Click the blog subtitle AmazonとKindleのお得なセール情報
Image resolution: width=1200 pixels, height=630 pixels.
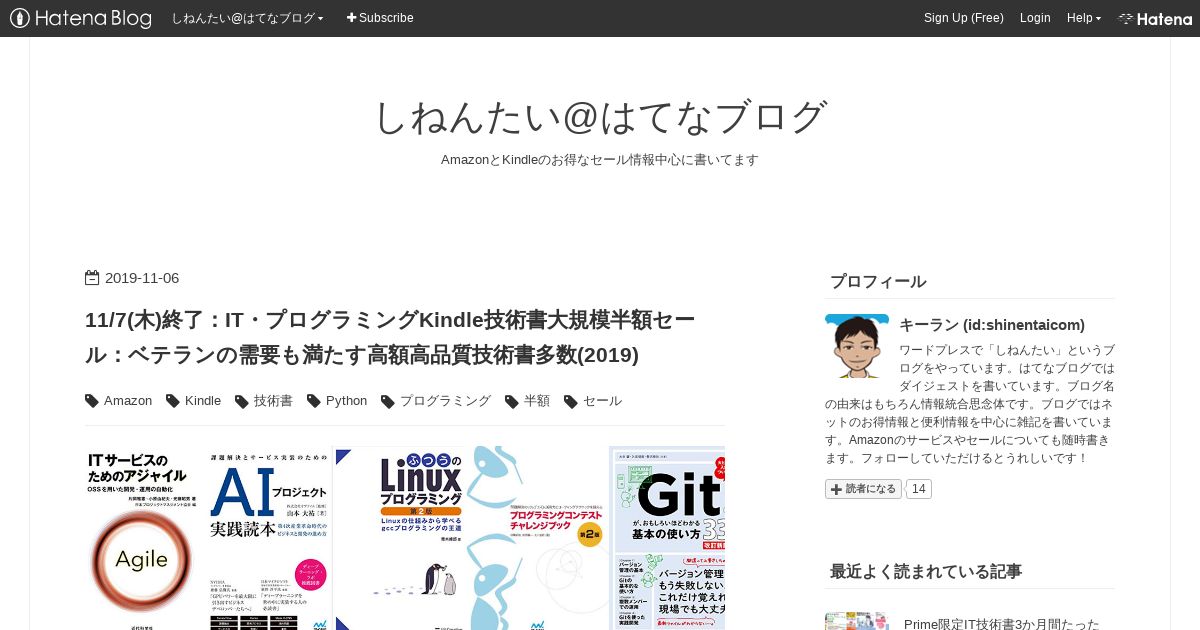click(x=600, y=160)
